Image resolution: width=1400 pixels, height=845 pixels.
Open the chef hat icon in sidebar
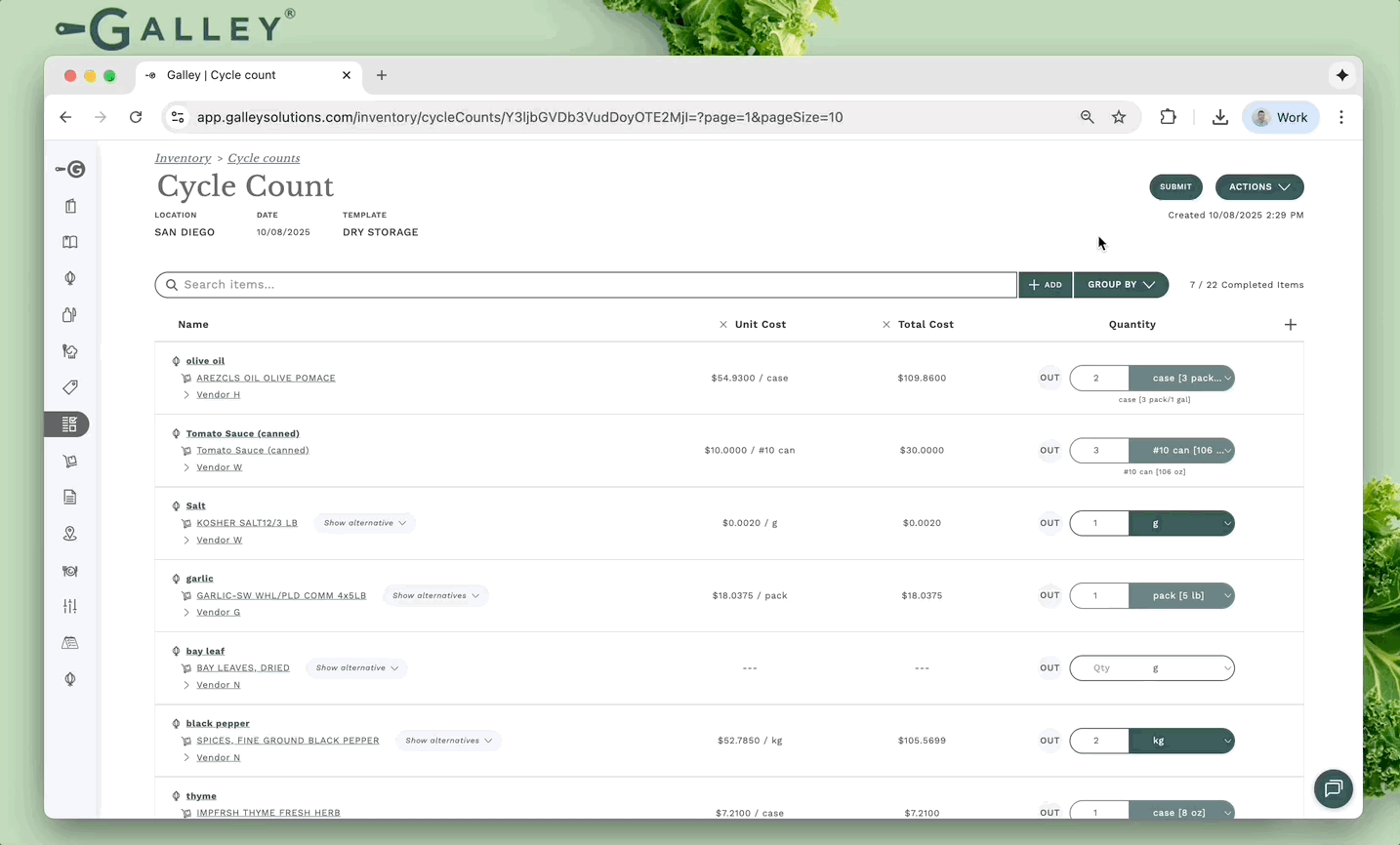pos(70,351)
